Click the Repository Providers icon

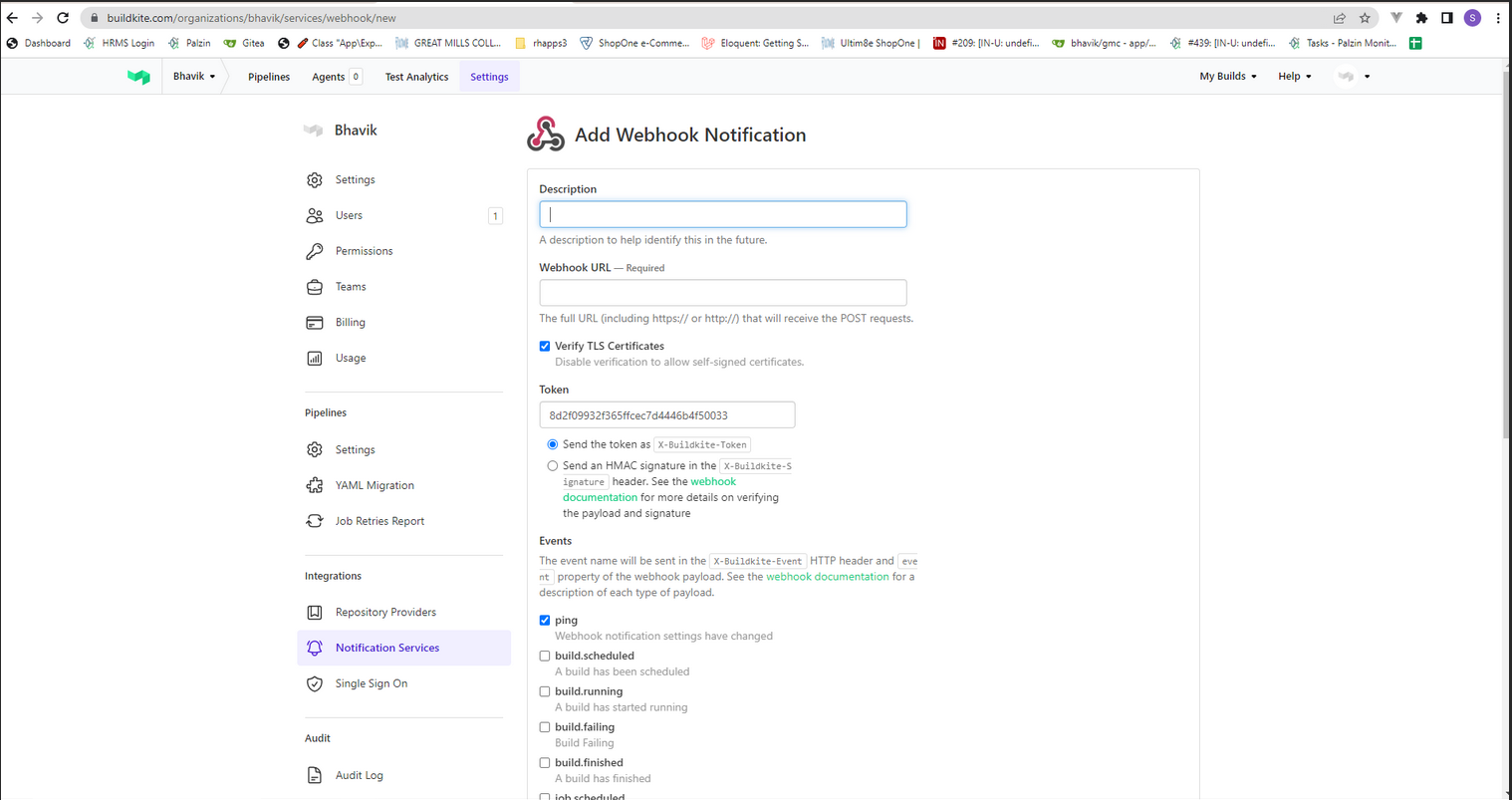tap(315, 613)
